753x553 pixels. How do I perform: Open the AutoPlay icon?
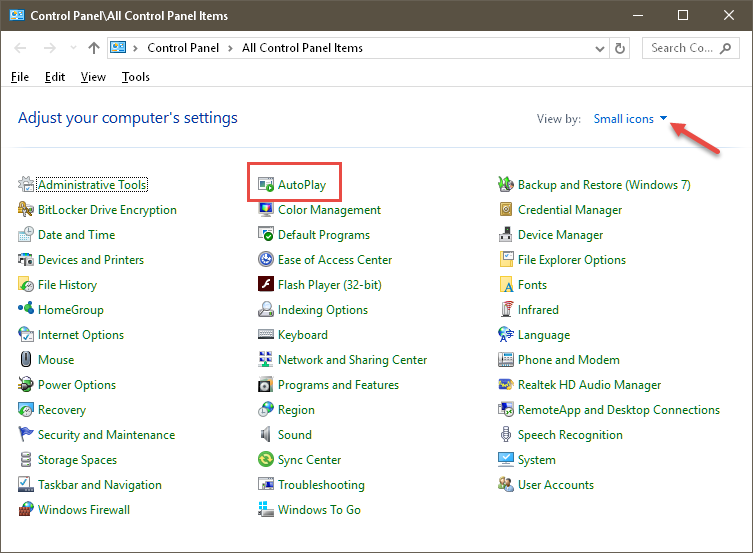pos(266,184)
